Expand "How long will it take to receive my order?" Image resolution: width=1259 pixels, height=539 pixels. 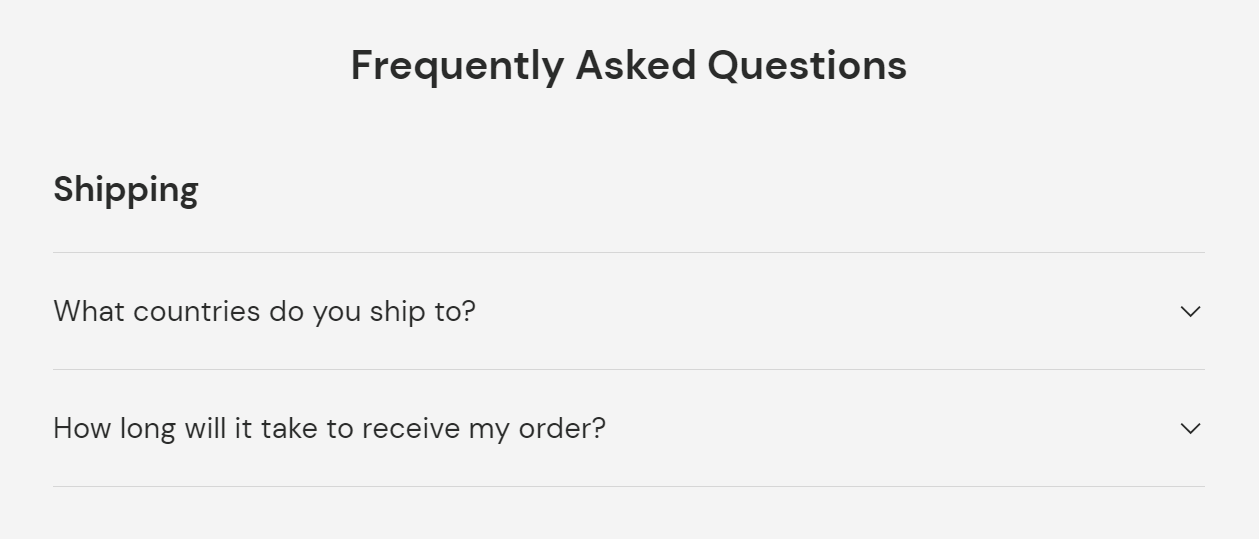coord(329,428)
